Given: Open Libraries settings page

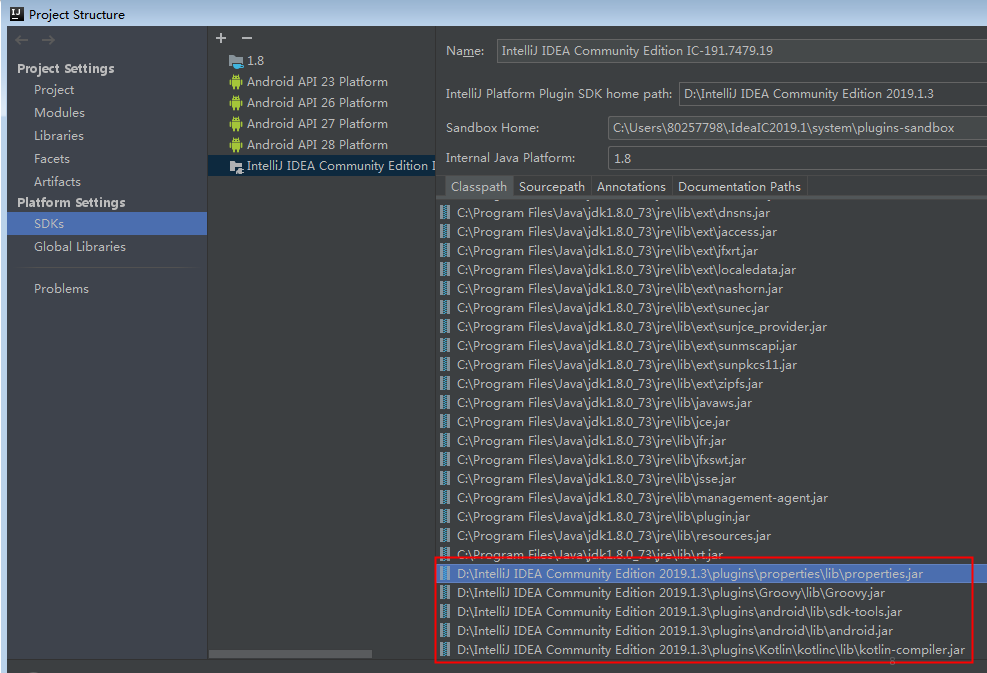Looking at the screenshot, I should pyautogui.click(x=59, y=136).
